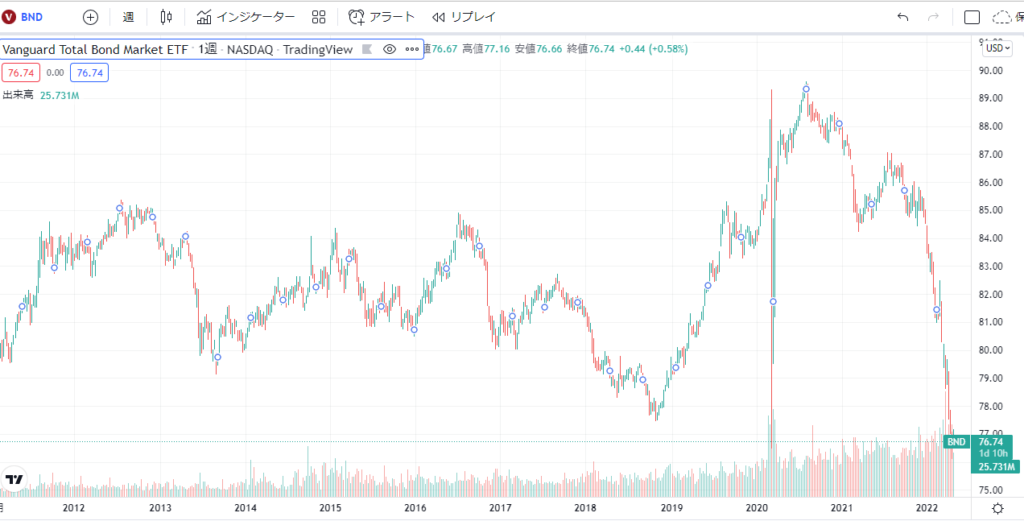Open the 週 interval selector

[x=128, y=17]
